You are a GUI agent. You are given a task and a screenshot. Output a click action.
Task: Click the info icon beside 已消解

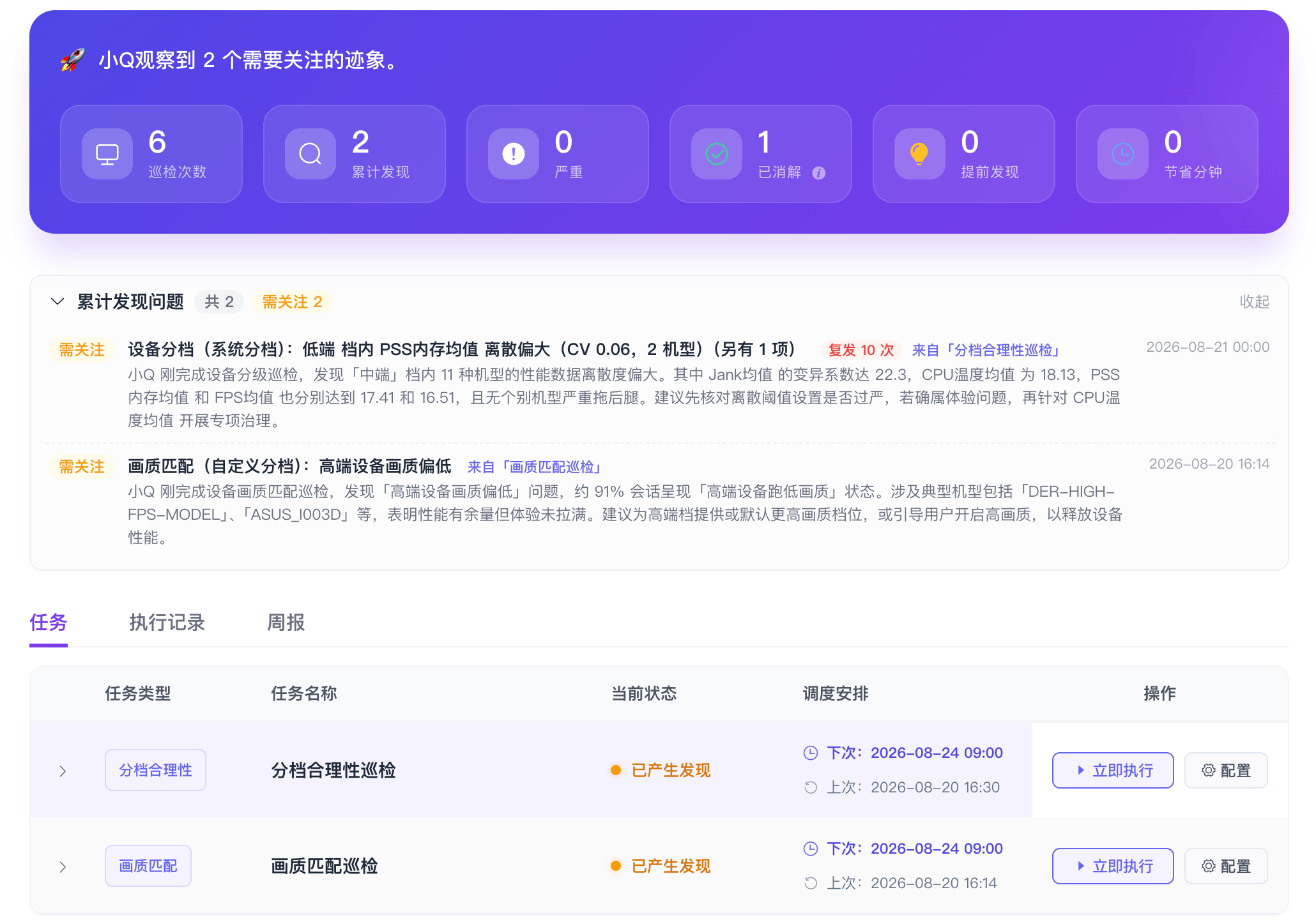click(819, 173)
